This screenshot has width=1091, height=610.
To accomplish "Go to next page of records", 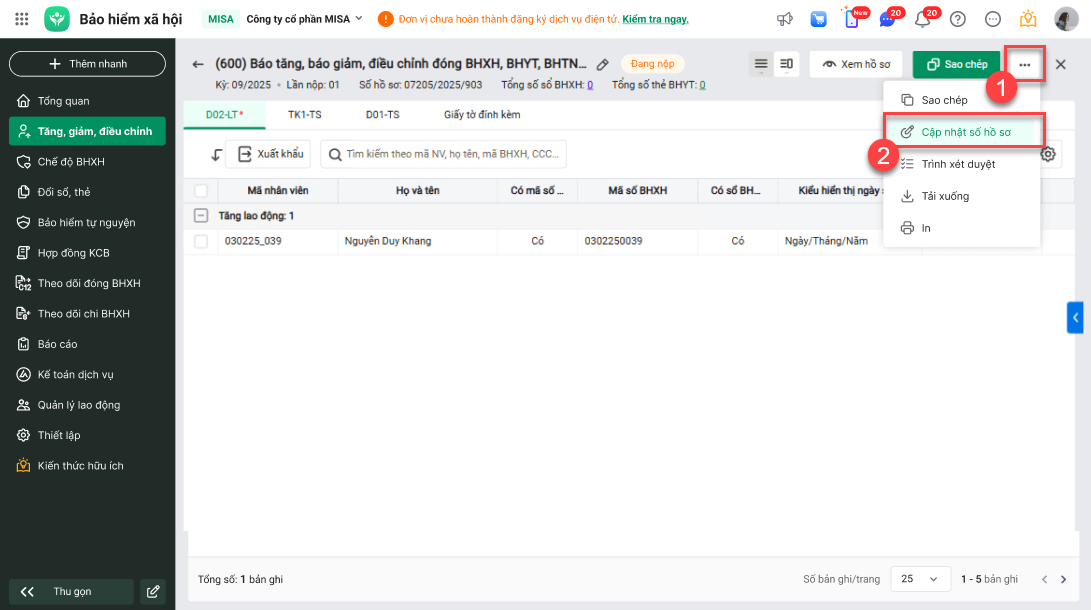I will [x=1063, y=579].
